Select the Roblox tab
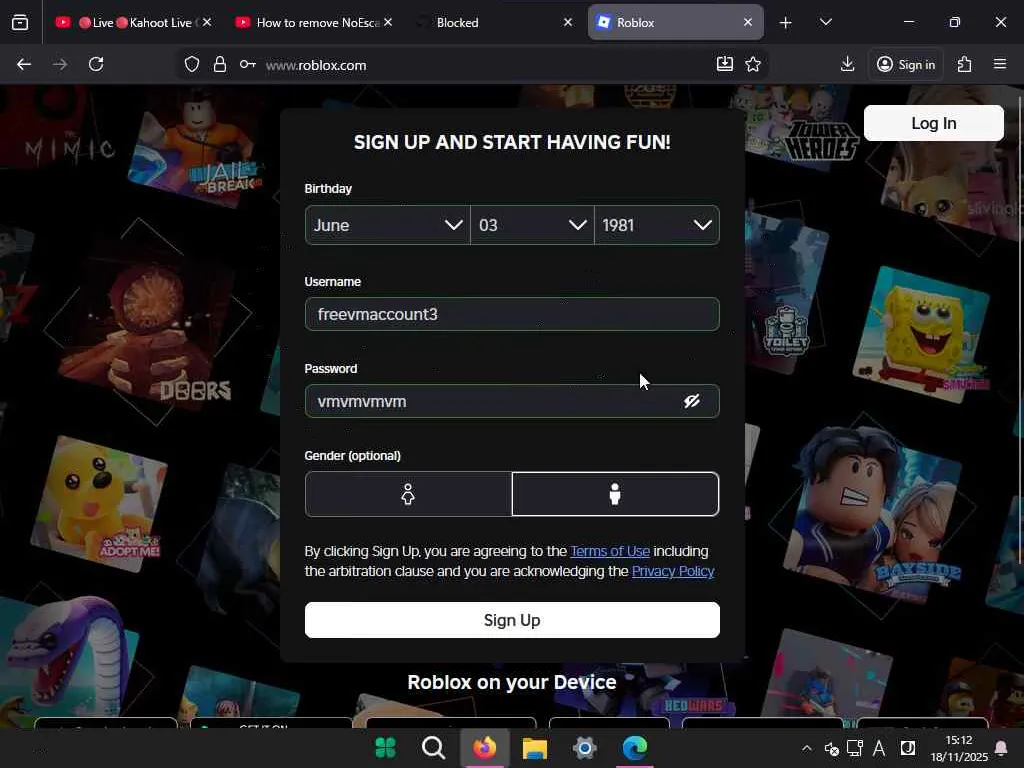1024x768 pixels. [675, 22]
